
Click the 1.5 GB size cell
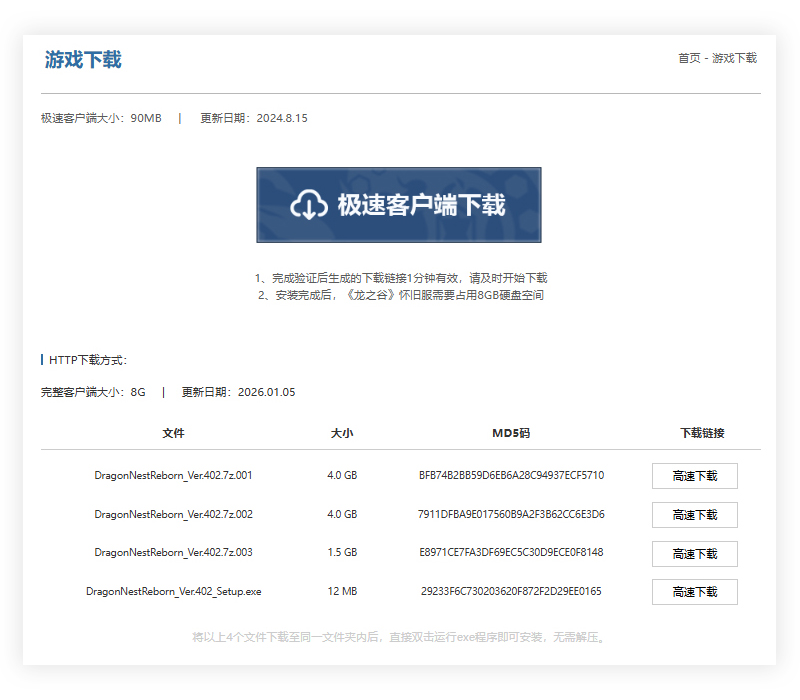coord(342,553)
